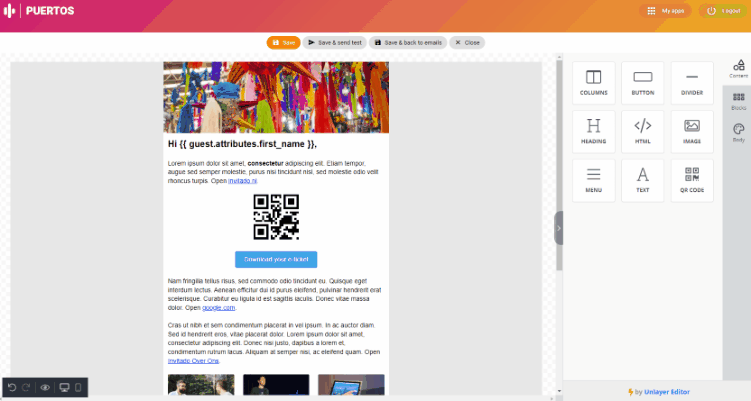Toggle preview with the eye icon
This screenshot has width=751, height=401.
pyautogui.click(x=45, y=387)
